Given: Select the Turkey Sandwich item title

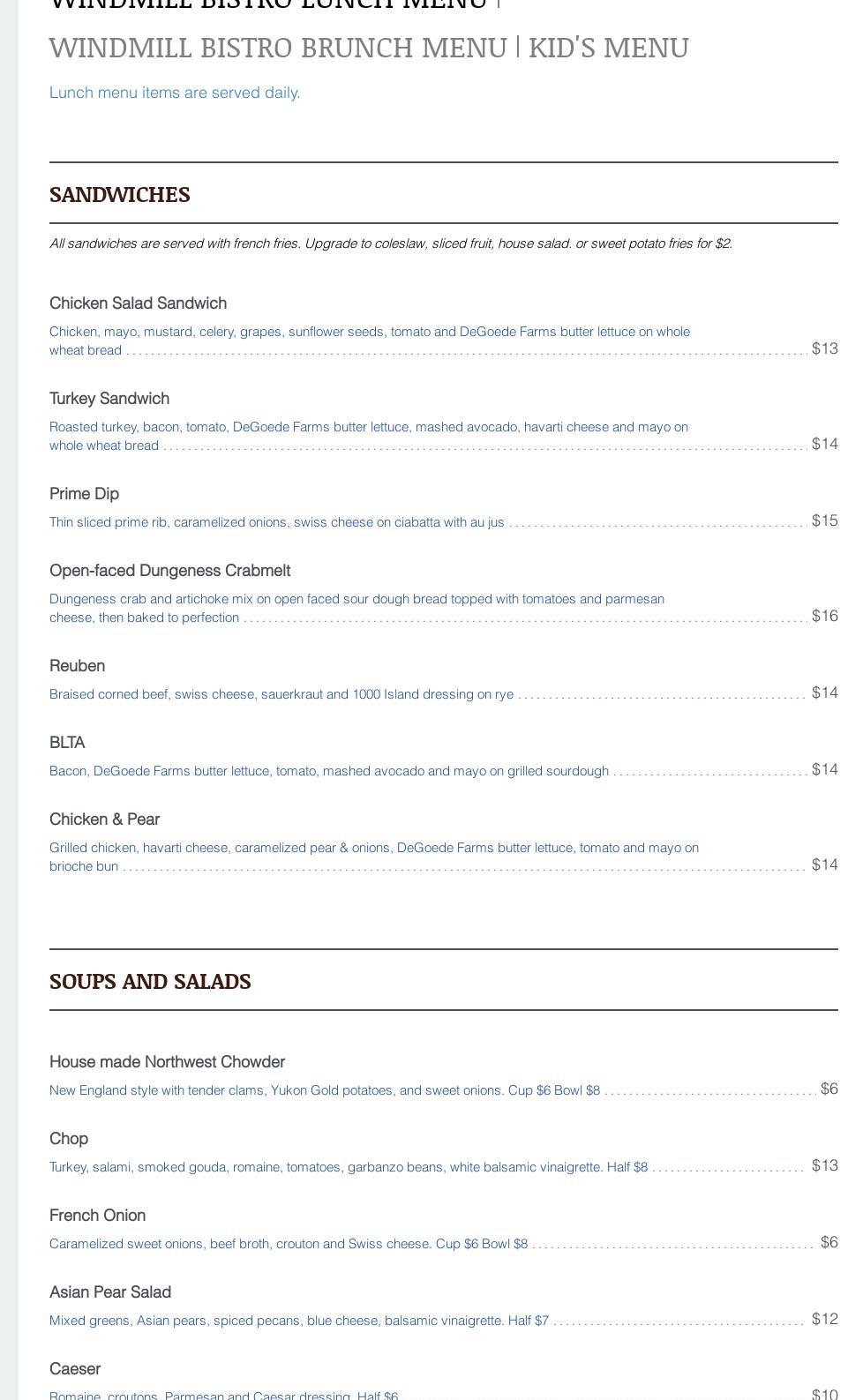Looking at the screenshot, I should (x=109, y=399).
